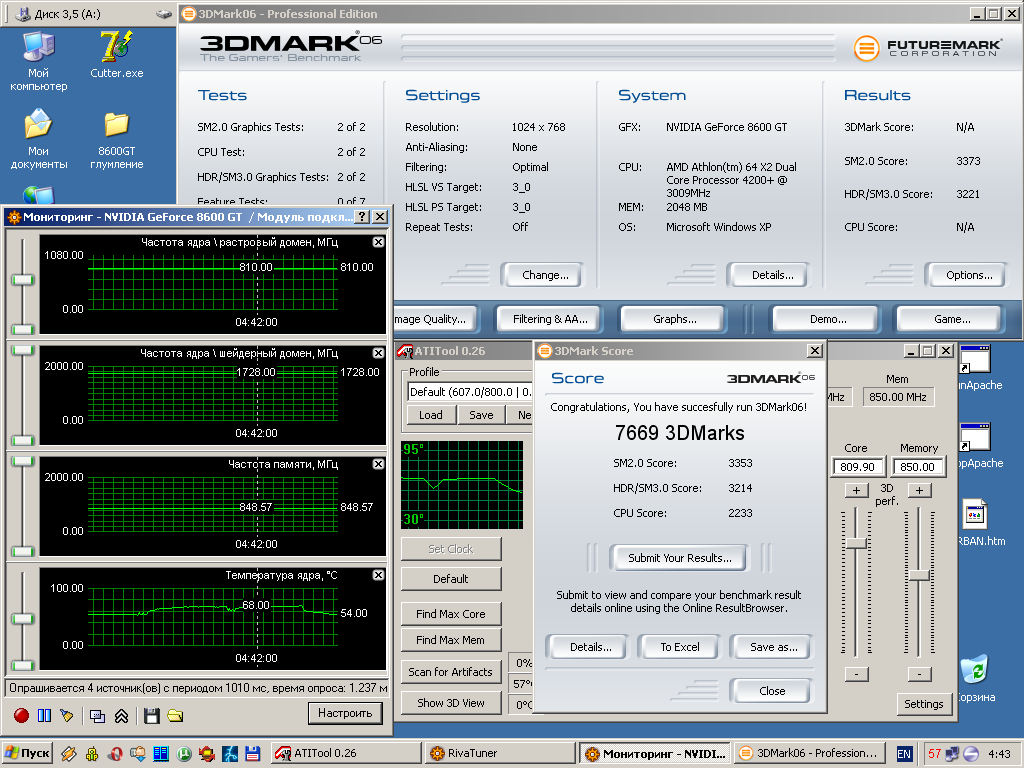Click Scan for Artifacts in ATITool
Viewport: 1024px width, 768px height.
451,672
